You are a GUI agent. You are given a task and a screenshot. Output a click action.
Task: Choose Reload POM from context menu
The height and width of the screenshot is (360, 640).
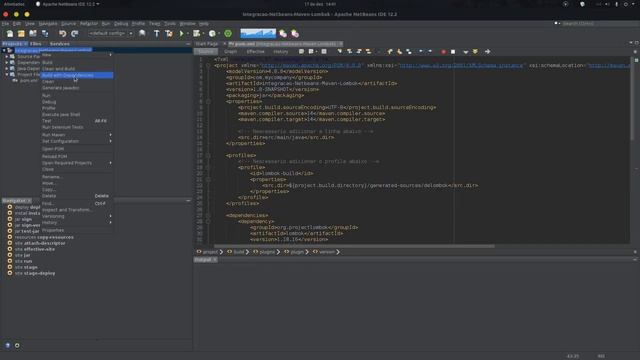[x=77, y=156]
